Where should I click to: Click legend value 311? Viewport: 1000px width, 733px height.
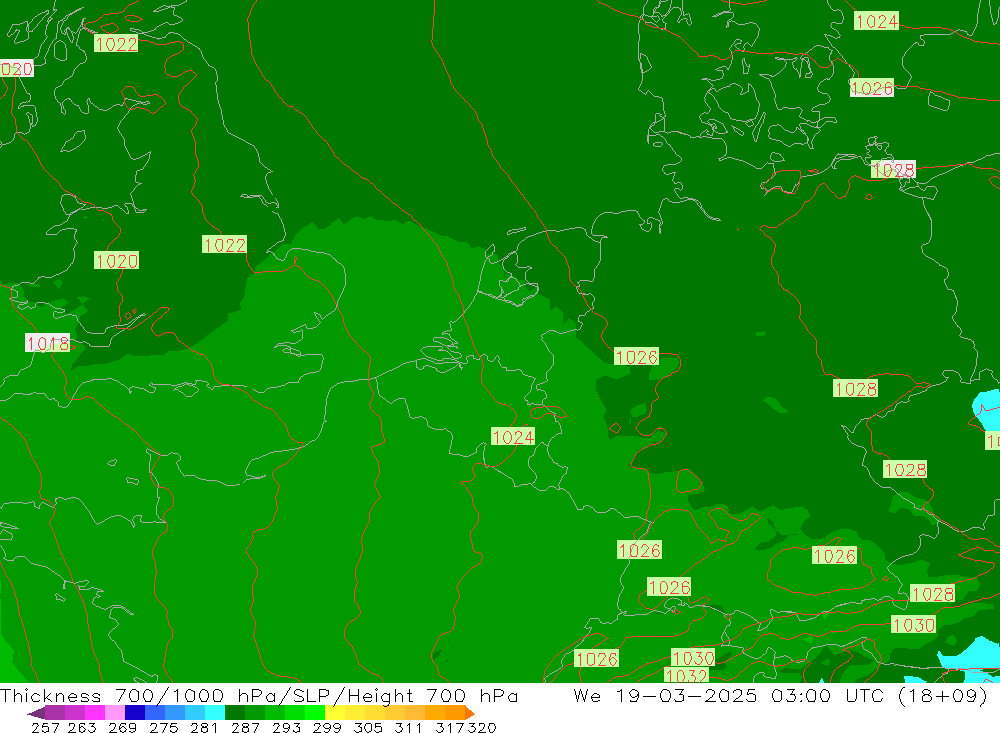coord(408,727)
